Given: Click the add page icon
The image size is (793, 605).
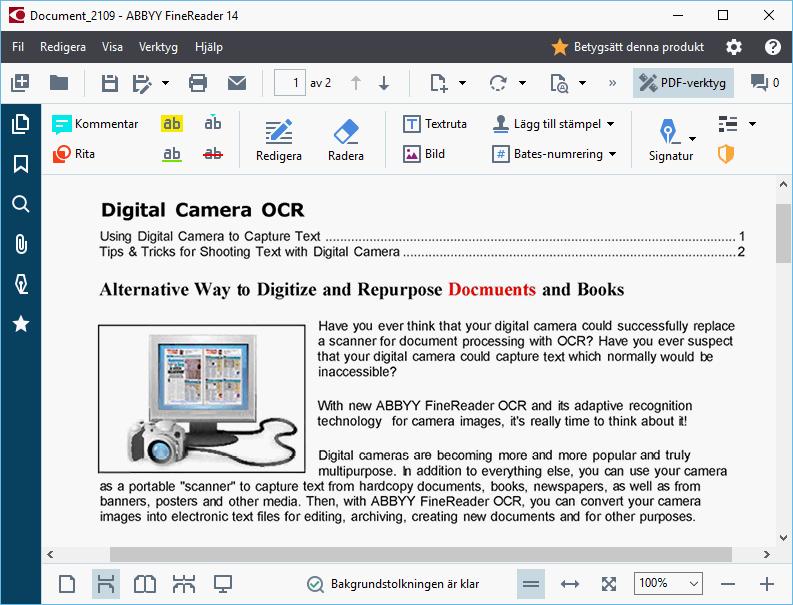Looking at the screenshot, I should (x=438, y=83).
